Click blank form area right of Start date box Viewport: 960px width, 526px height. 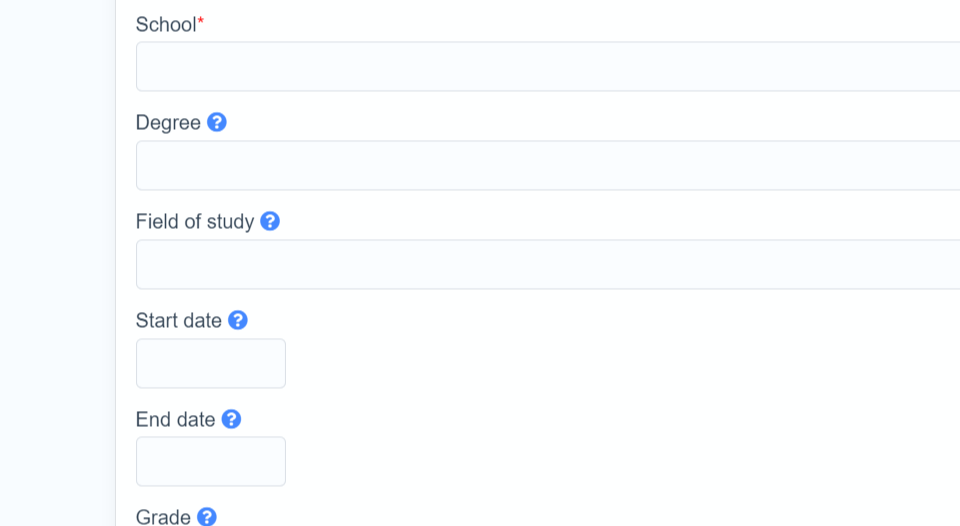600,364
